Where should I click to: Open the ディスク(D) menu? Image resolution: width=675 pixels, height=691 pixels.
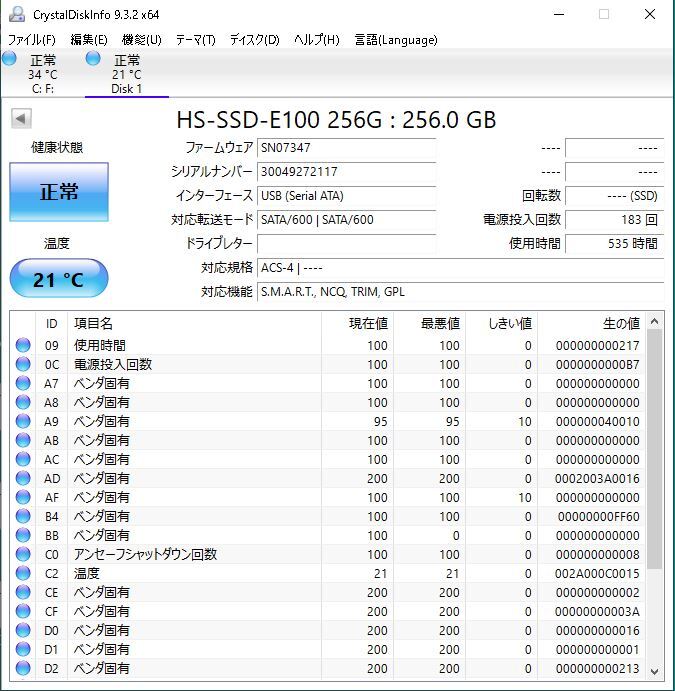[x=255, y=40]
